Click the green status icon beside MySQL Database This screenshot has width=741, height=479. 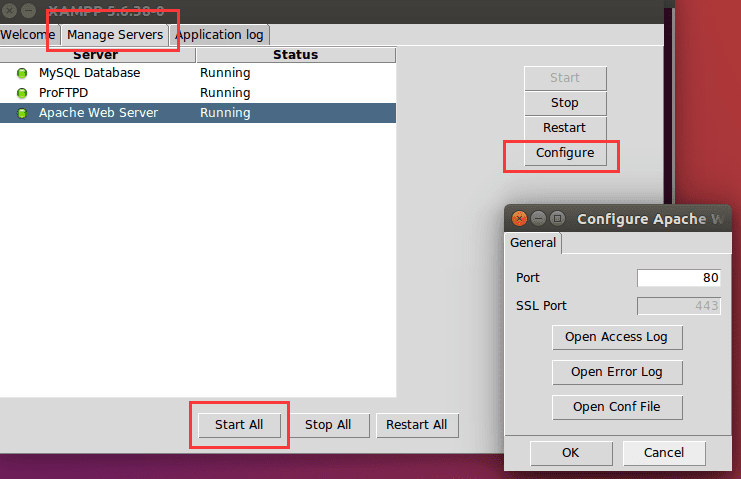pyautogui.click(x=22, y=73)
